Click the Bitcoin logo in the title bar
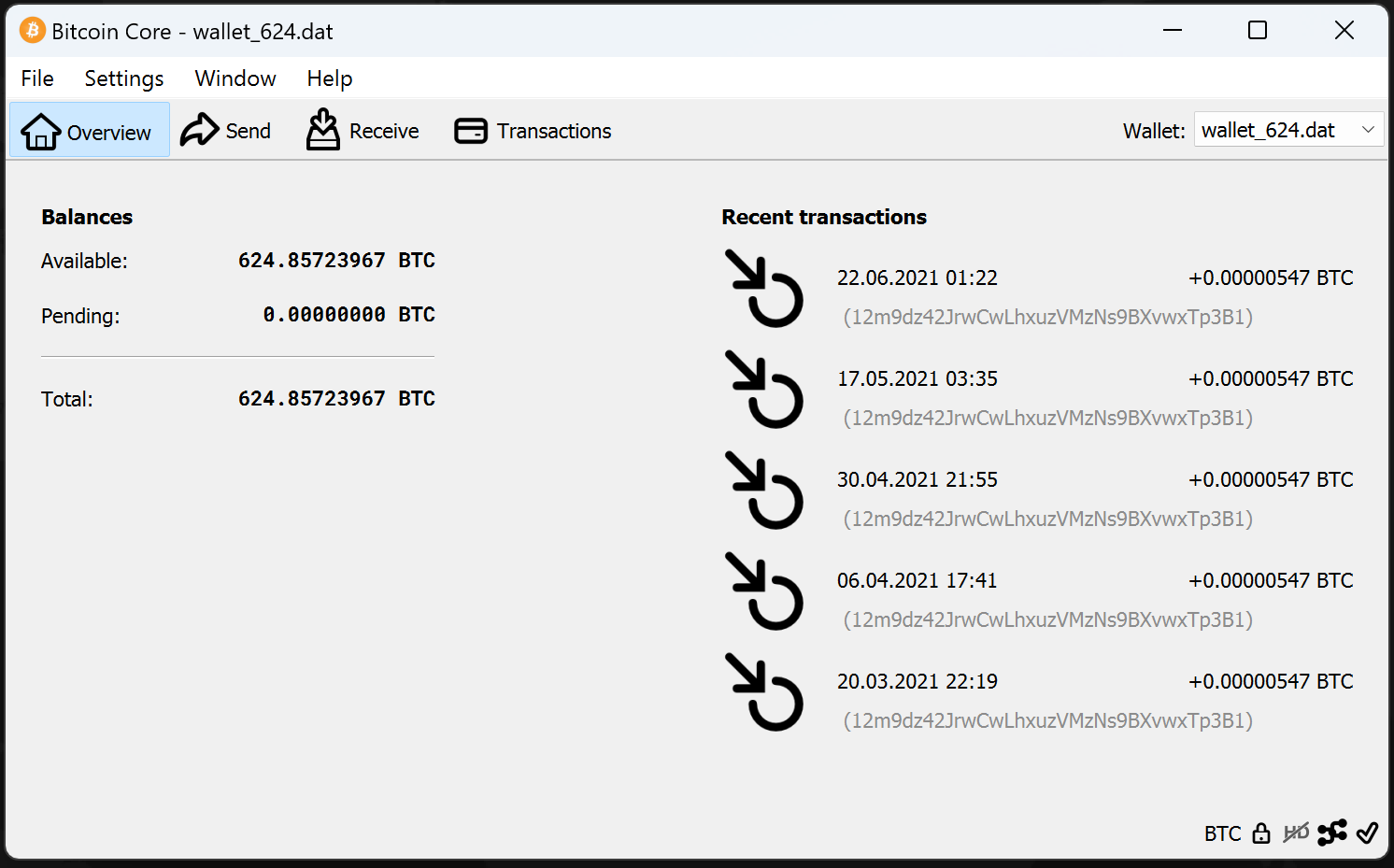 [x=32, y=31]
